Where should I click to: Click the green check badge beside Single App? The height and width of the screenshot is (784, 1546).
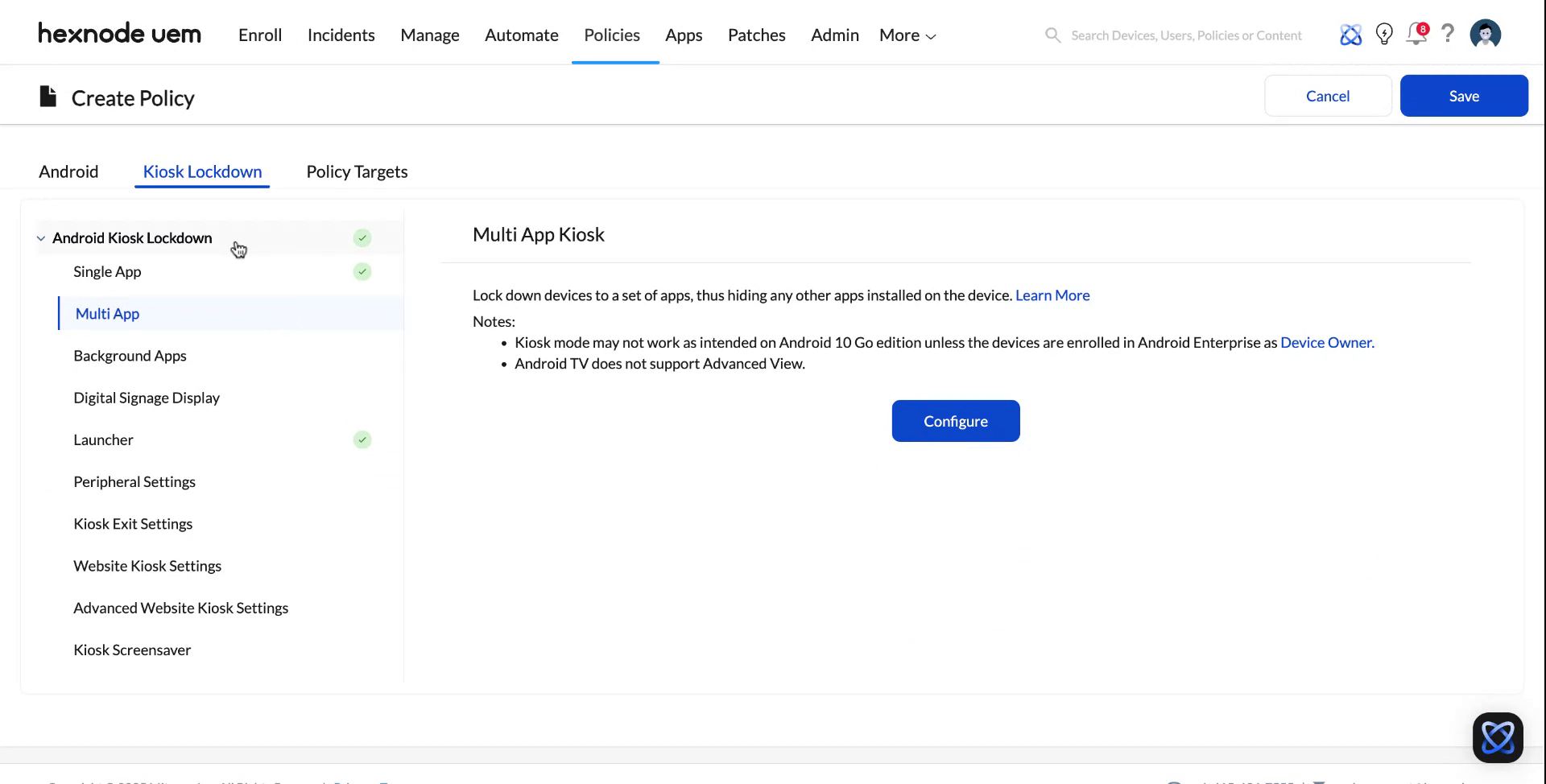coord(362,271)
